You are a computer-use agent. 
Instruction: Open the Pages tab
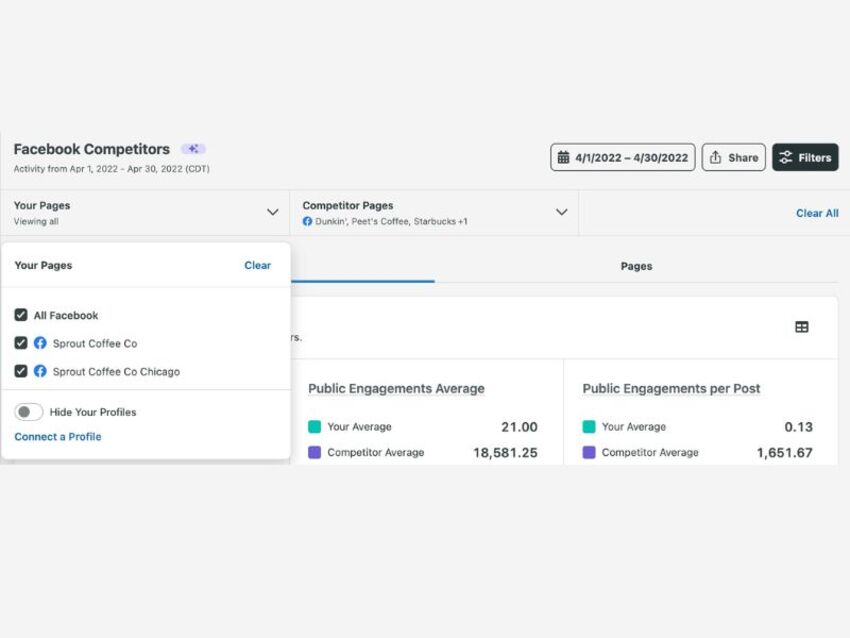click(x=636, y=266)
